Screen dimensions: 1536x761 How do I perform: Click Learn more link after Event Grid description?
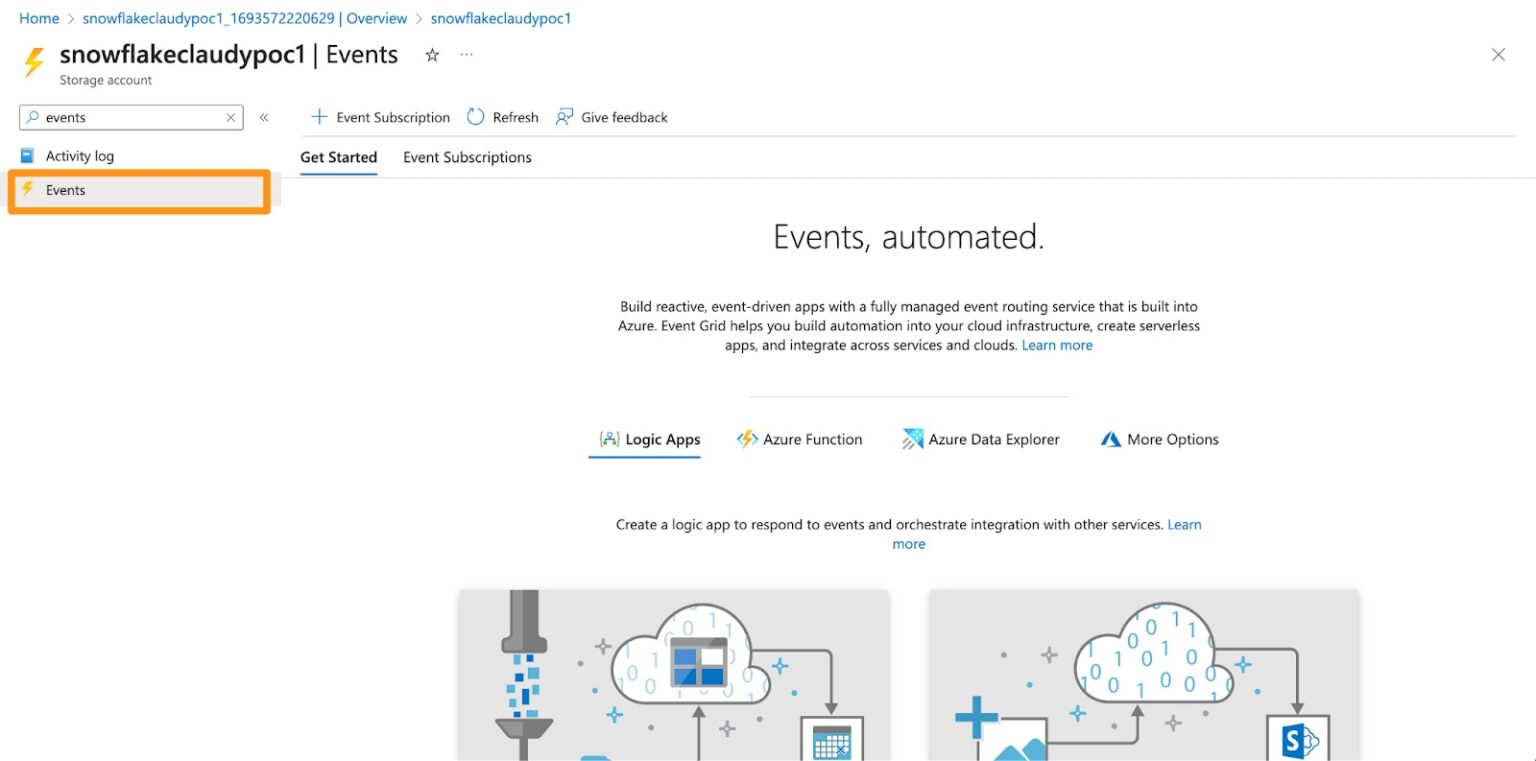point(1057,345)
